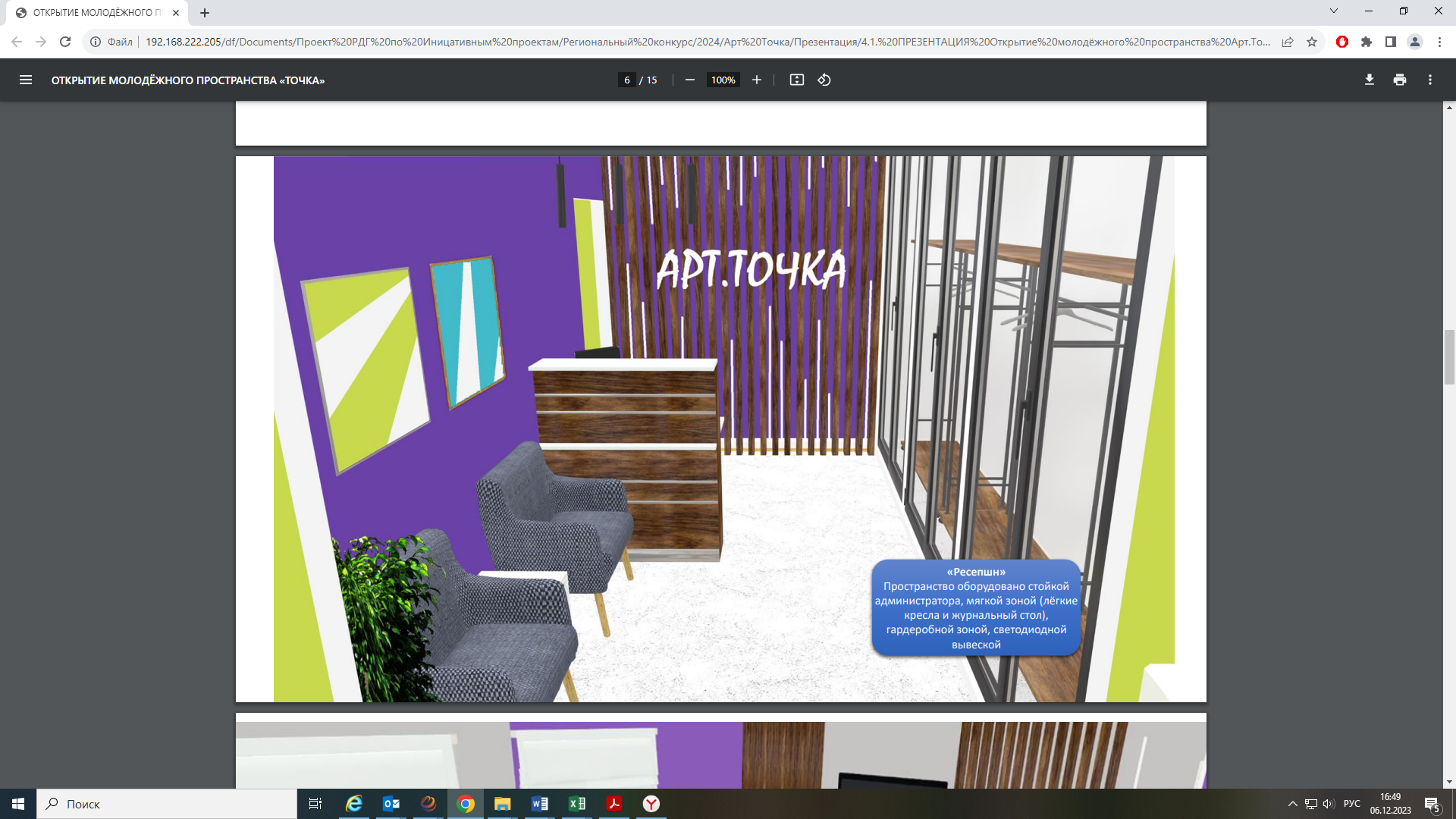The image size is (1456, 819).
Task: Expand hidden system tray icons
Action: click(1292, 804)
